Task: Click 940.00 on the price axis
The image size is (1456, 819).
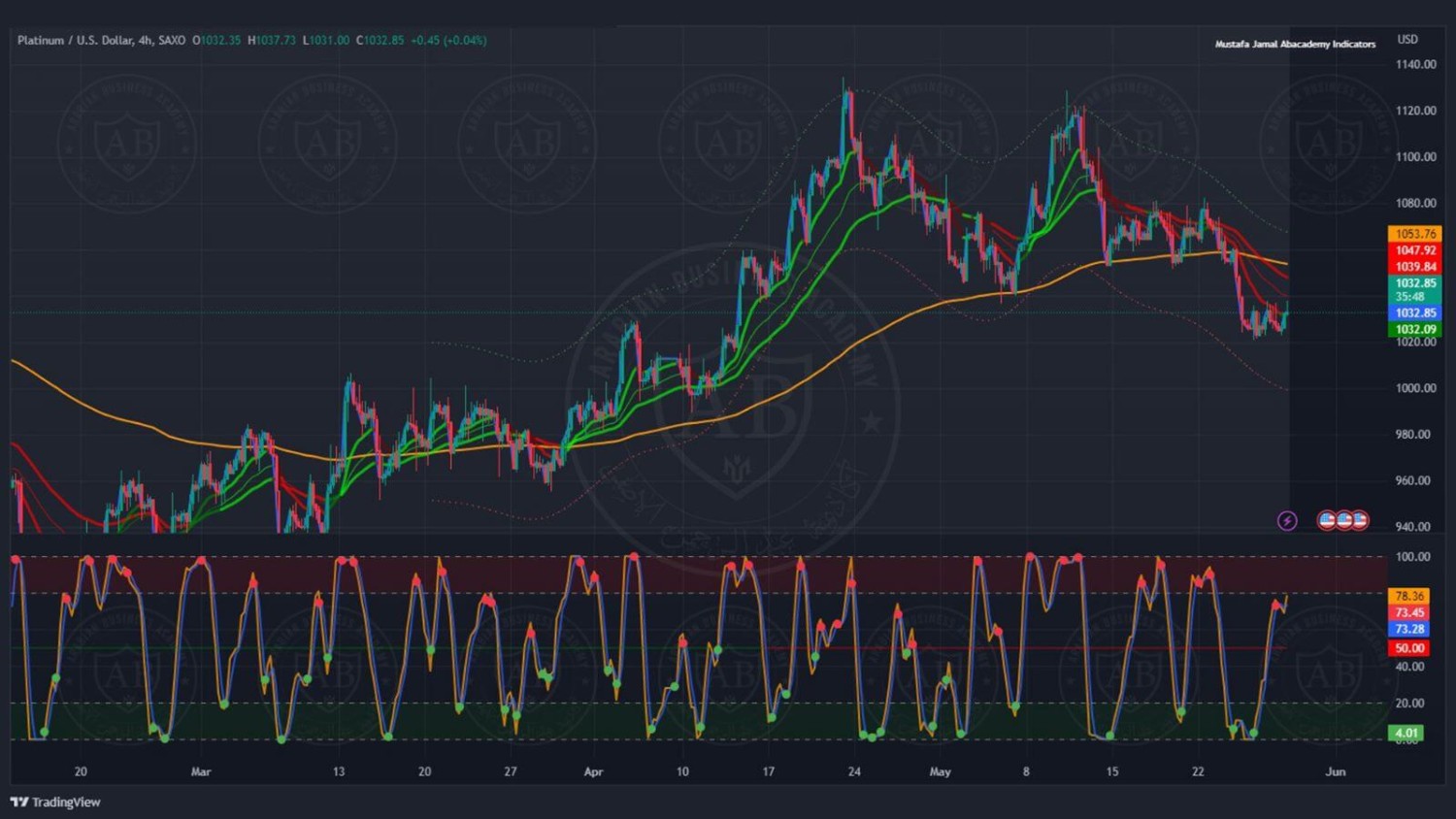Action: click(1412, 526)
